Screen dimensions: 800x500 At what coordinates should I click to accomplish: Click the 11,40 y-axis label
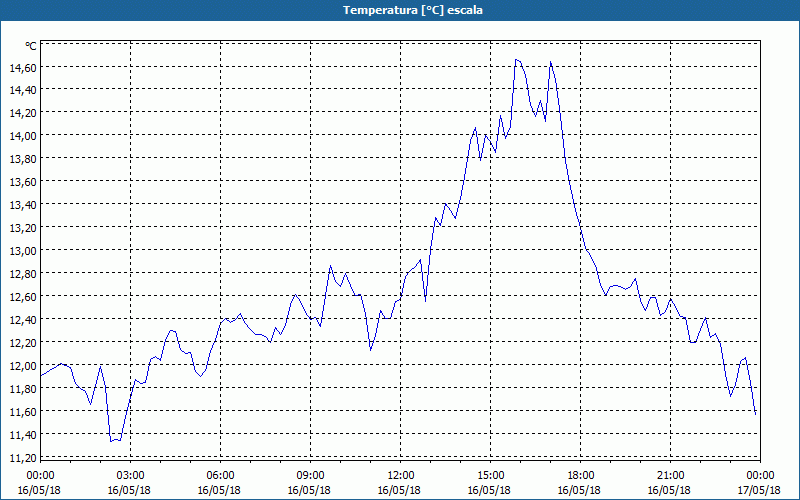(x=23, y=435)
